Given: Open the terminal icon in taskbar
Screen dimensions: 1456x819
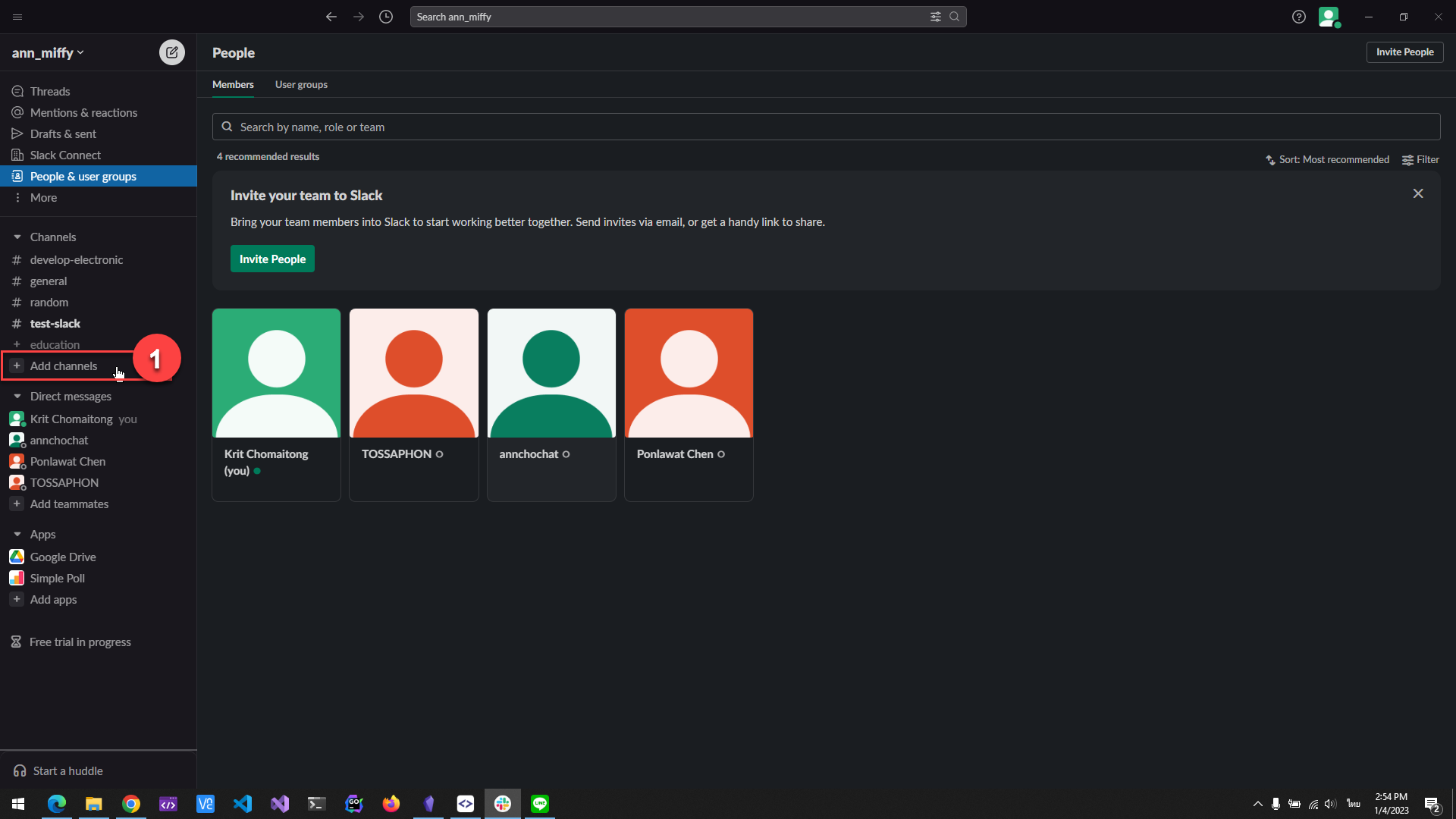Looking at the screenshot, I should [x=317, y=803].
